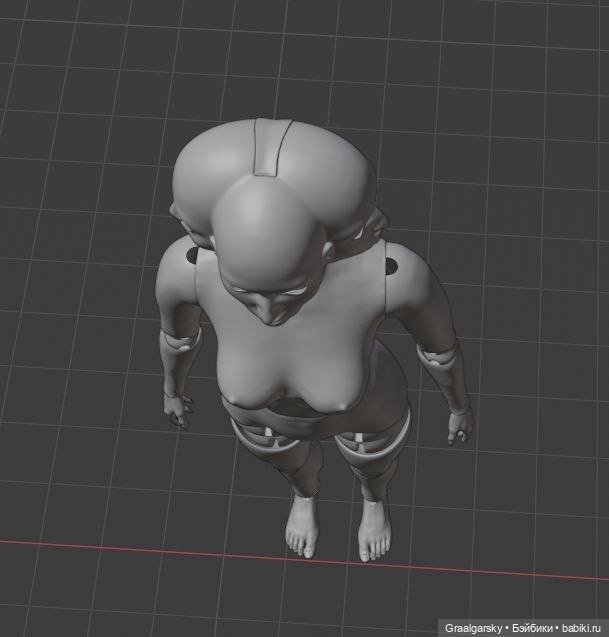Click the shoulder joint hole on the view's left

191,256
